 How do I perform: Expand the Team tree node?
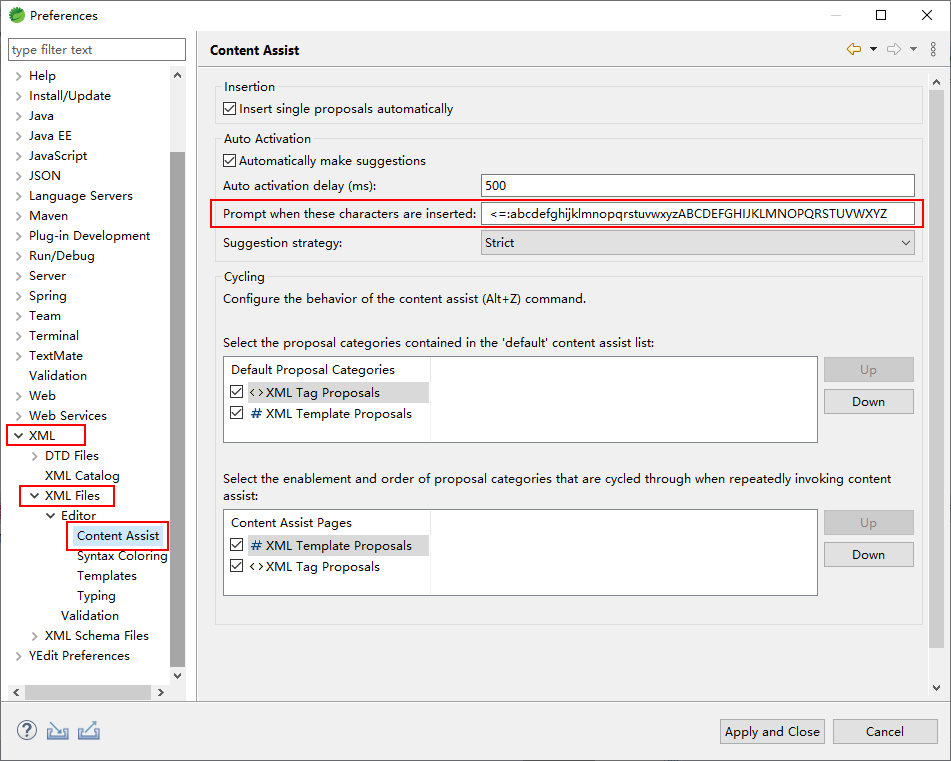coord(19,316)
